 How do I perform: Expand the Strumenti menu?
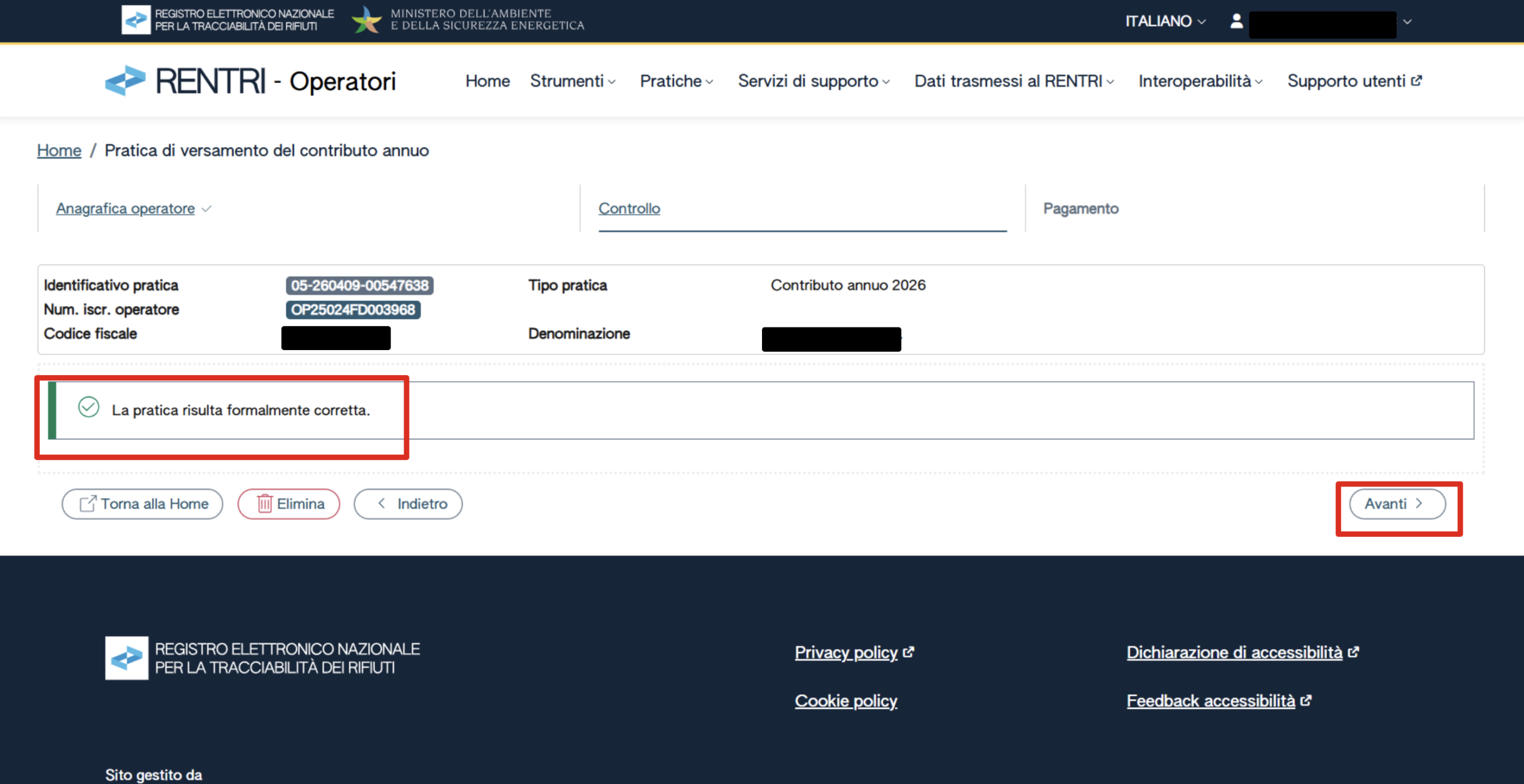point(572,81)
